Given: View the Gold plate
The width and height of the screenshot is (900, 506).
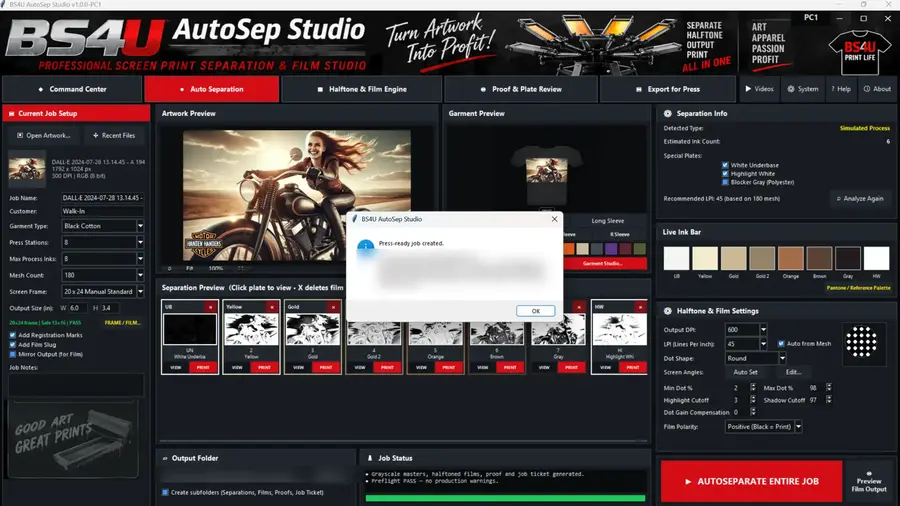Looking at the screenshot, I should tap(298, 367).
